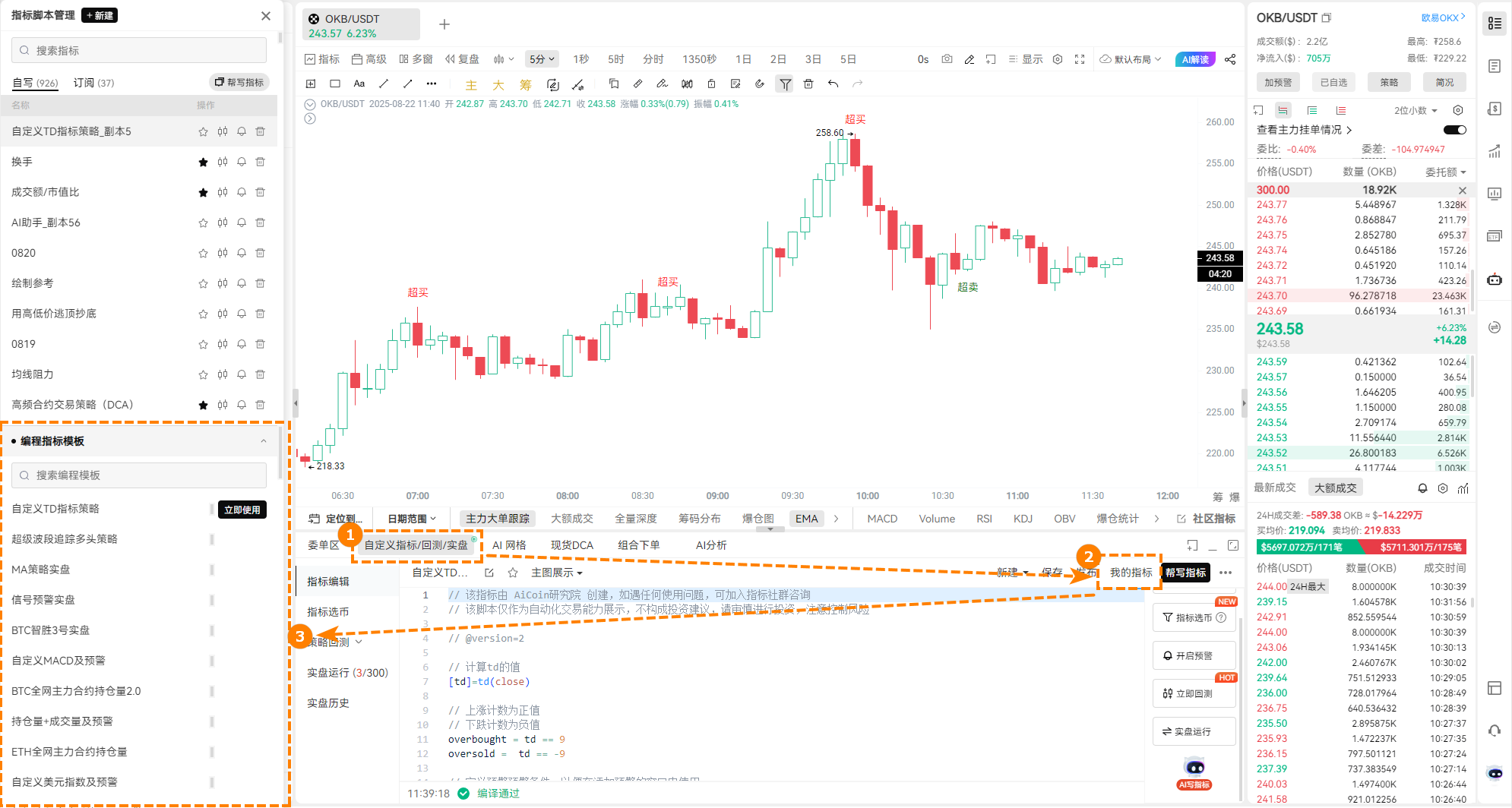Screen dimensions: 1512x808
Task: Open the 现货DCA tab
Action: (572, 545)
